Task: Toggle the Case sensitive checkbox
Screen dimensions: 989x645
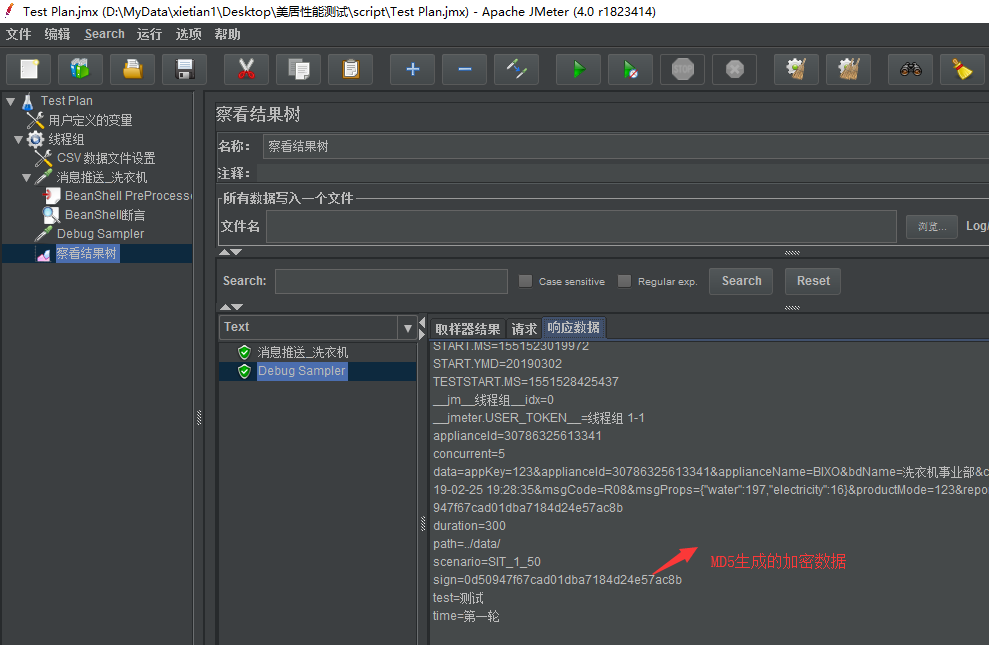Action: [x=525, y=281]
